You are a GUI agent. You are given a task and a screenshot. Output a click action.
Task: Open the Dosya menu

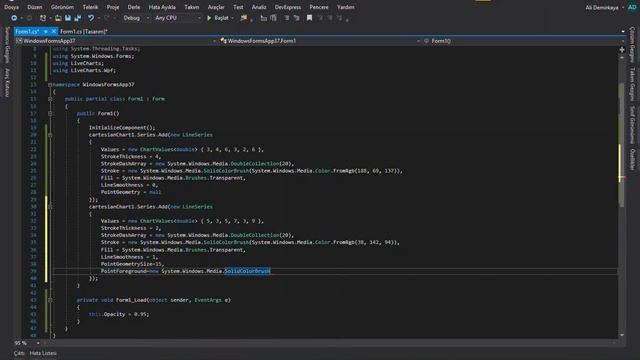pyautogui.click(x=11, y=7)
